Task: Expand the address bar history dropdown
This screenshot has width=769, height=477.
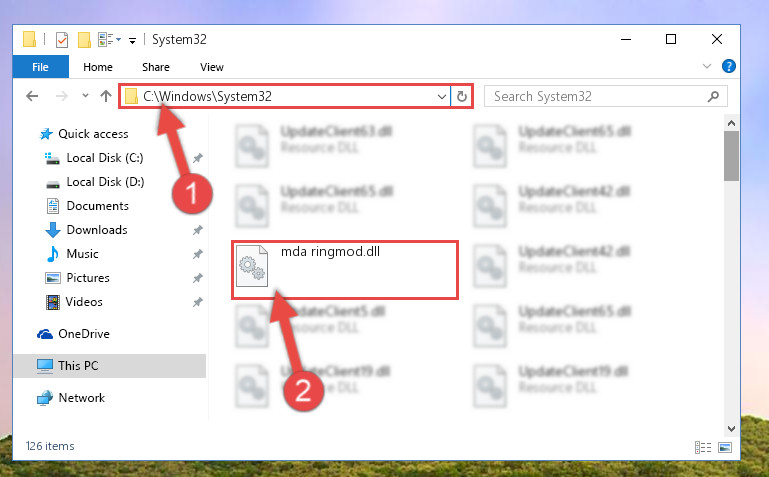Action: point(441,97)
